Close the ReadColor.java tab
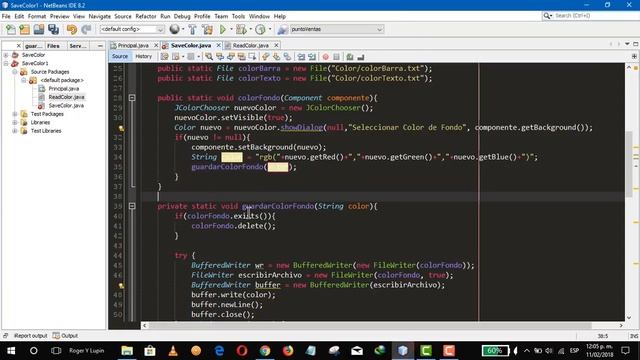This screenshot has width=640, height=360. click(x=276, y=45)
